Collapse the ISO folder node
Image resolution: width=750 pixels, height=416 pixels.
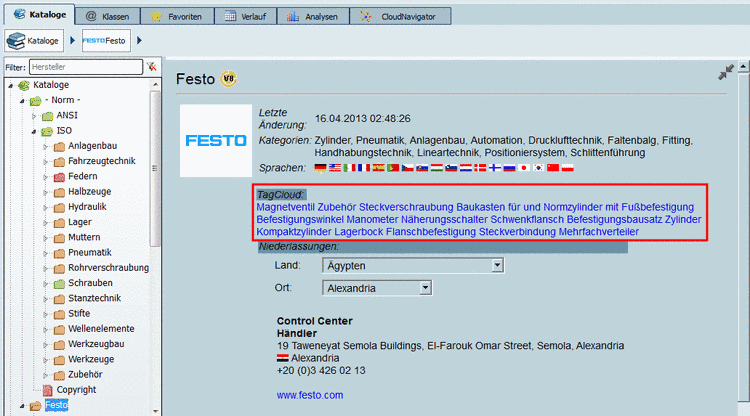click(34, 131)
